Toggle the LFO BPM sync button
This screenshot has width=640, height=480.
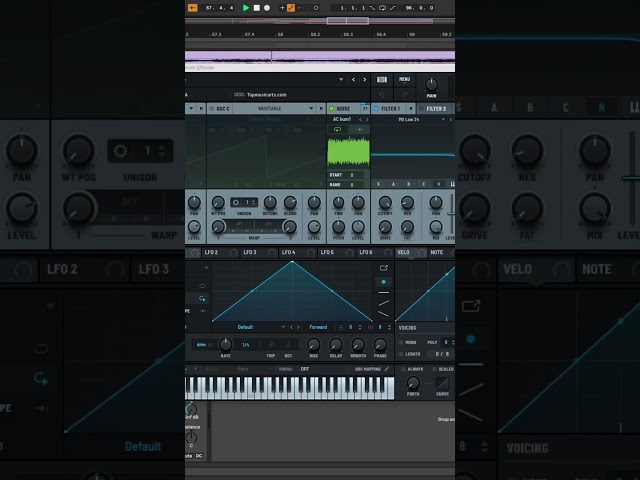202,345
